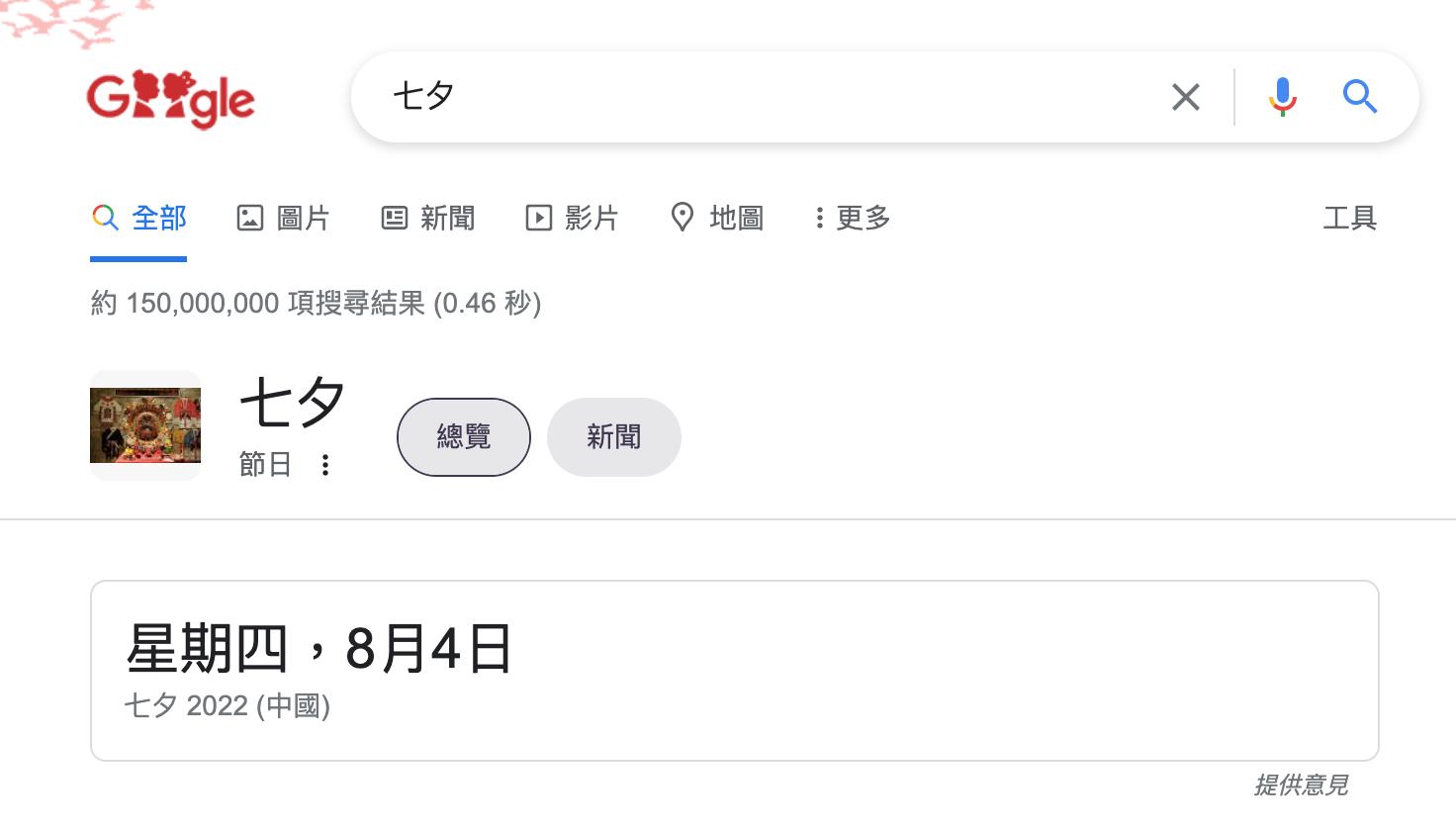
Task: Click the 新聞 newspaper icon
Action: click(395, 218)
